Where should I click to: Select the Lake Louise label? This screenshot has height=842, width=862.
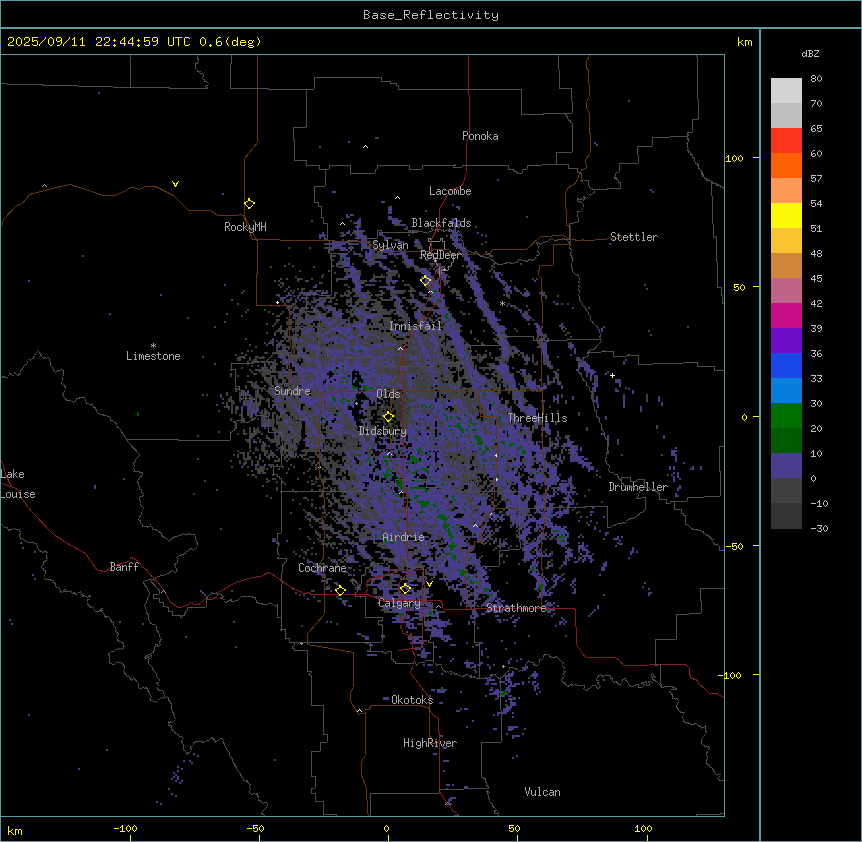[x=18, y=484]
